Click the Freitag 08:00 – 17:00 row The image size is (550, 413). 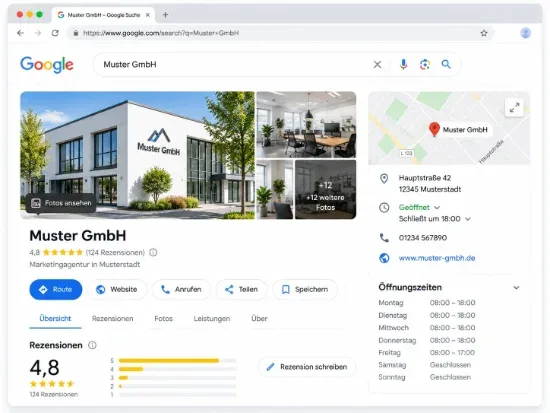[x=427, y=353]
